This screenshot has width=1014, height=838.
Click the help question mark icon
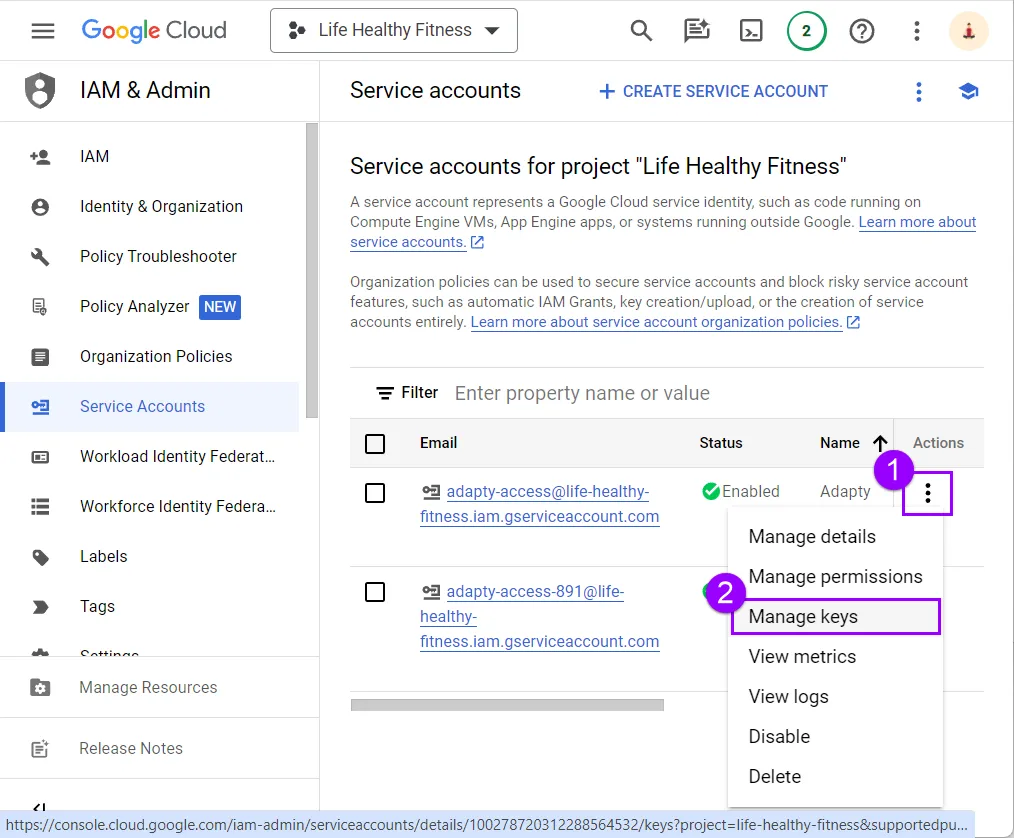tap(861, 31)
